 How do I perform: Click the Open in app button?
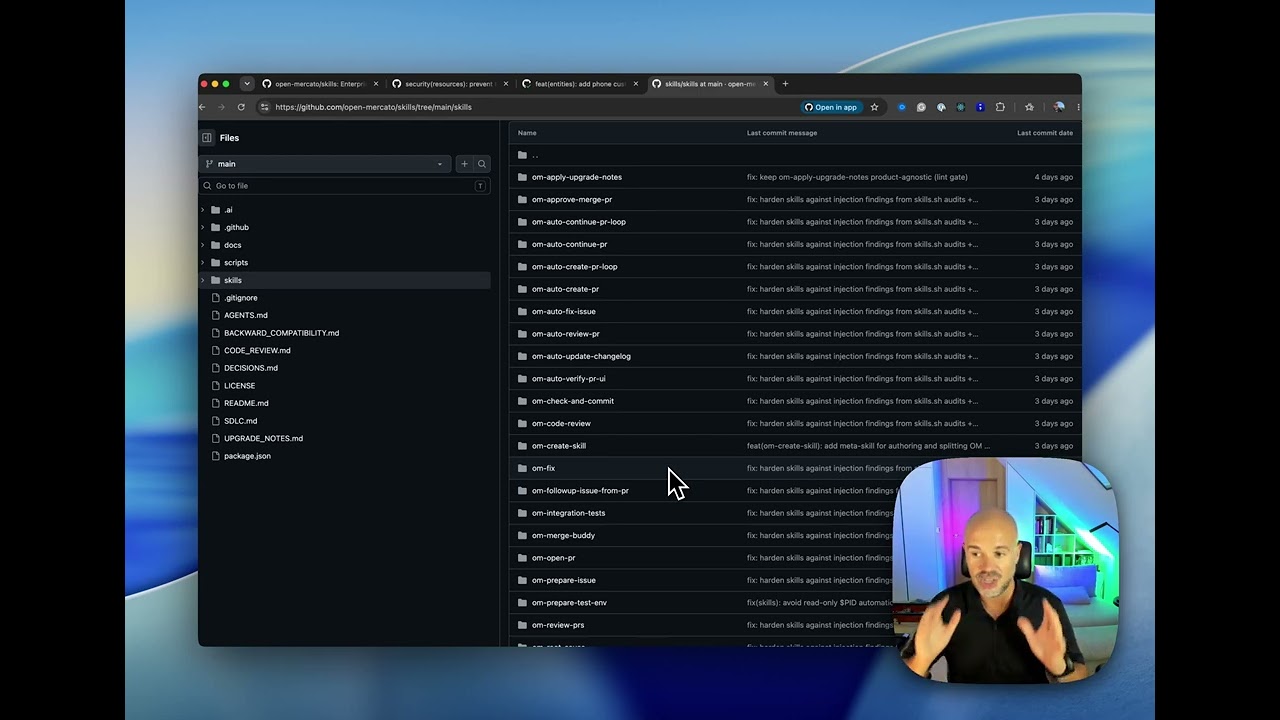[x=831, y=107]
